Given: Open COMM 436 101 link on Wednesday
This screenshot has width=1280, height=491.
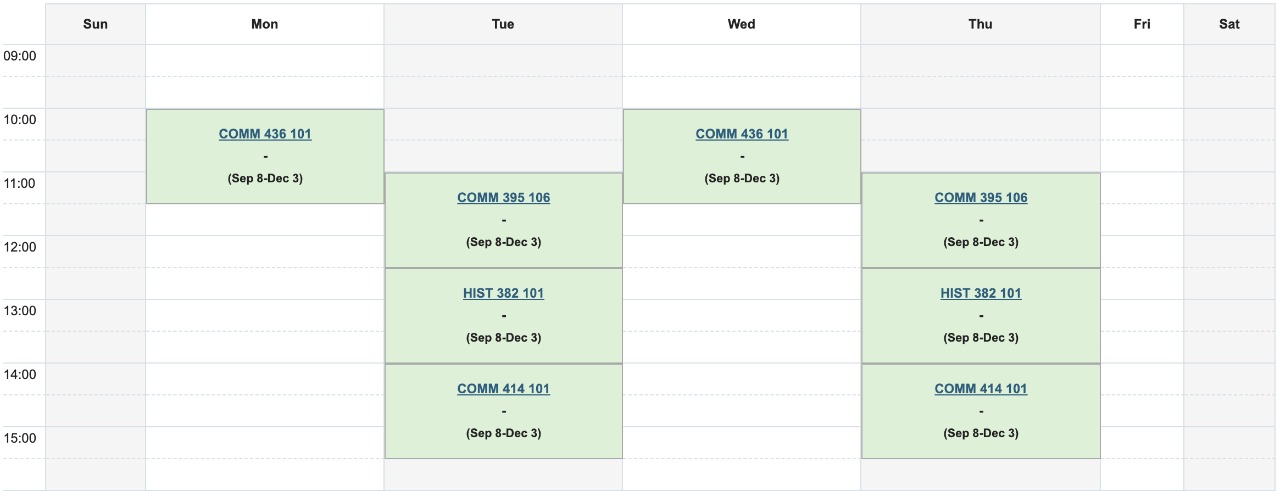Looking at the screenshot, I should click(x=742, y=134).
